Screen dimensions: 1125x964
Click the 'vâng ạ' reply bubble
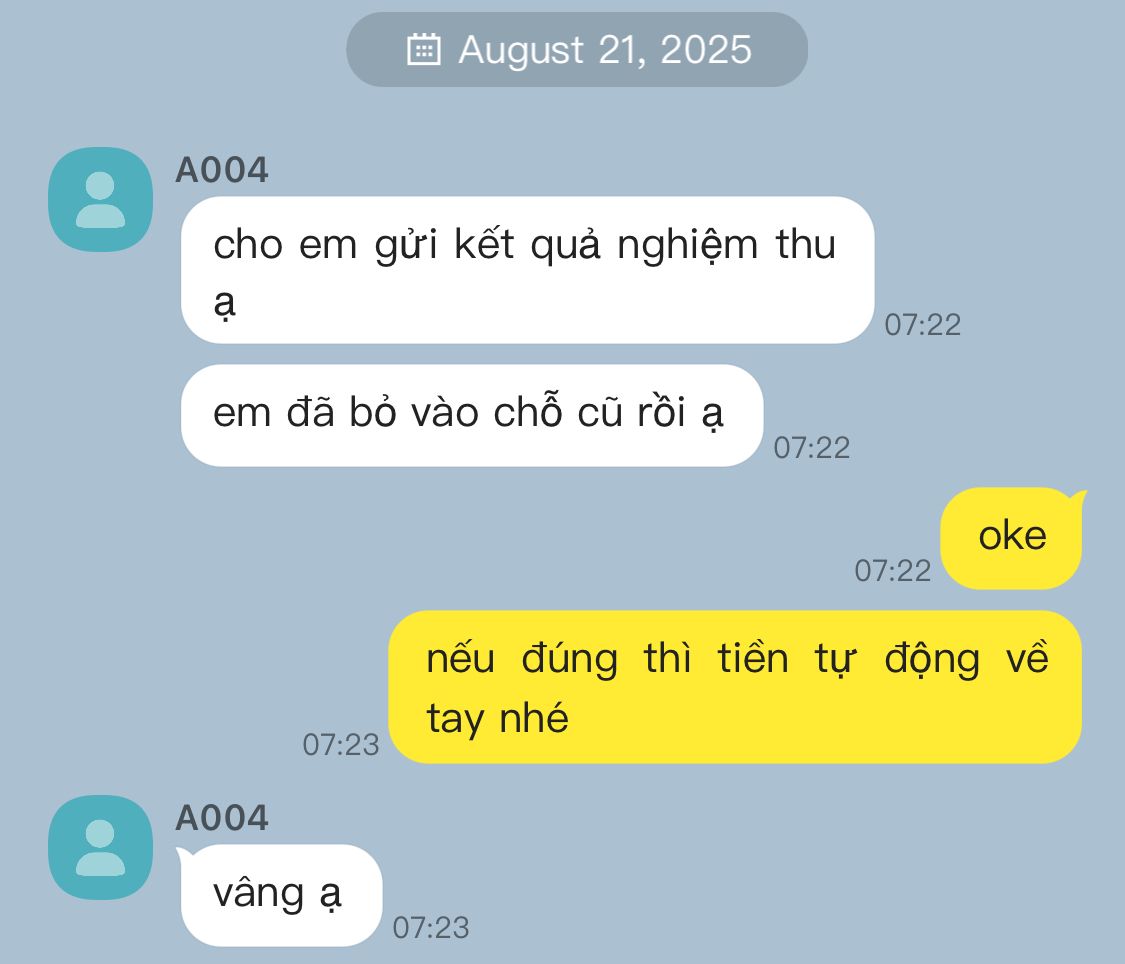280,895
